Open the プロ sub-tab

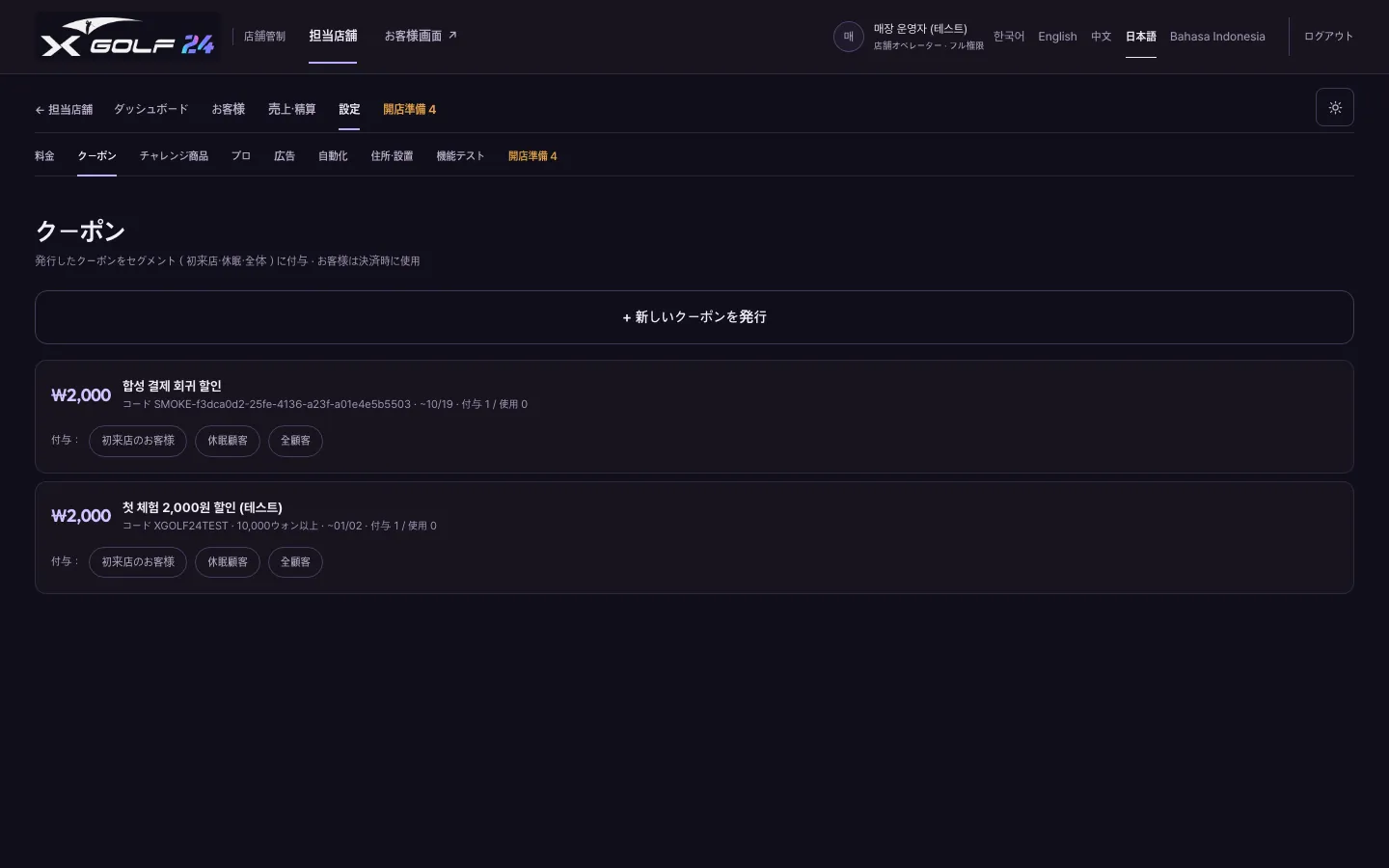pyautogui.click(x=241, y=155)
